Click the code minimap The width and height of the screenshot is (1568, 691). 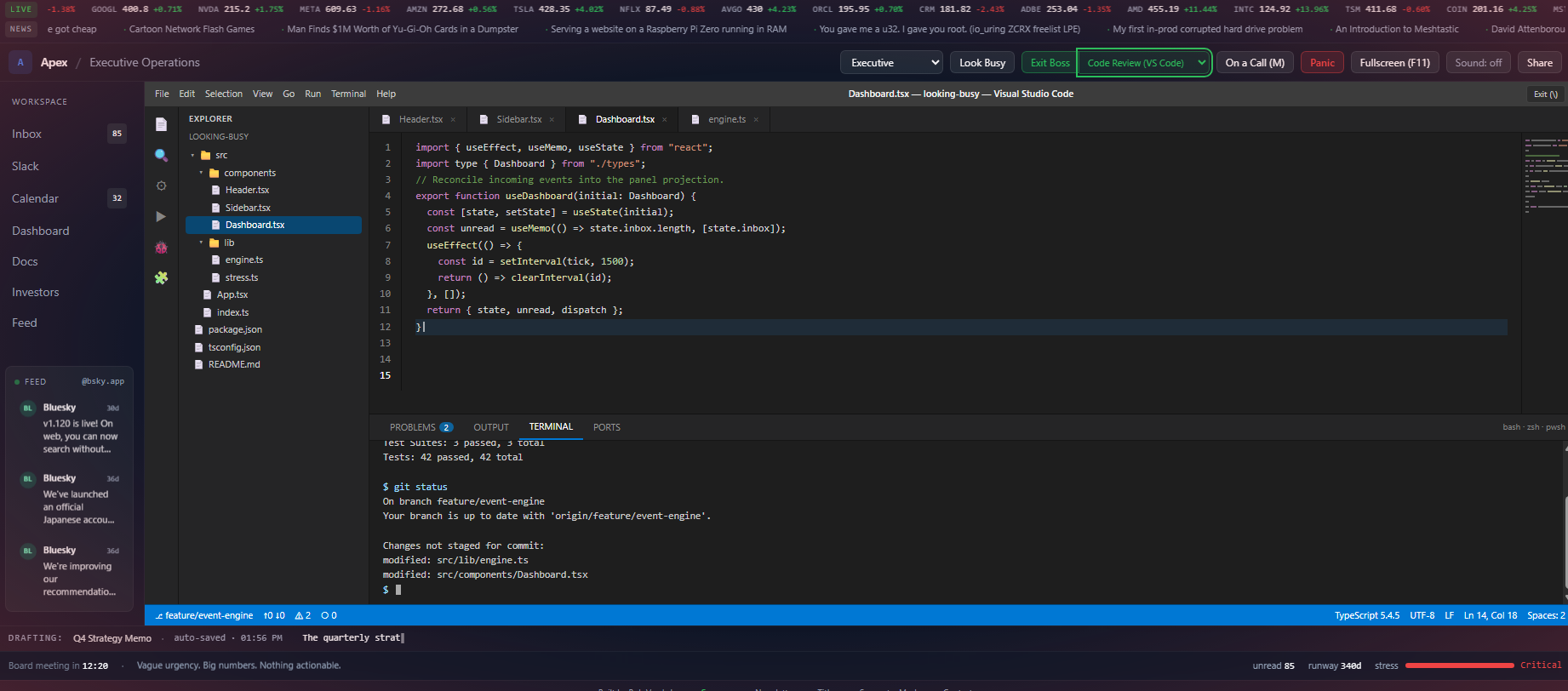tap(1545, 174)
